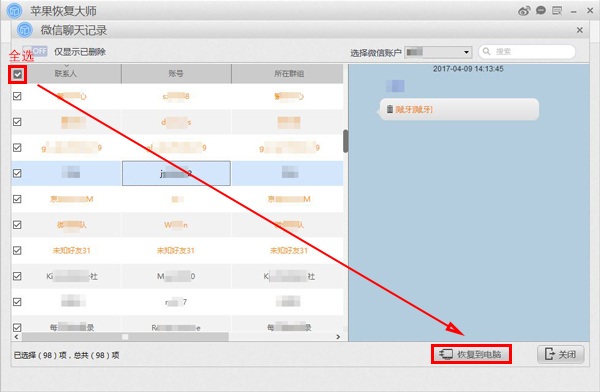Screen dimensions: 600x392
Task: Open the 选择微信账户 dropdown
Action: [x=438, y=52]
